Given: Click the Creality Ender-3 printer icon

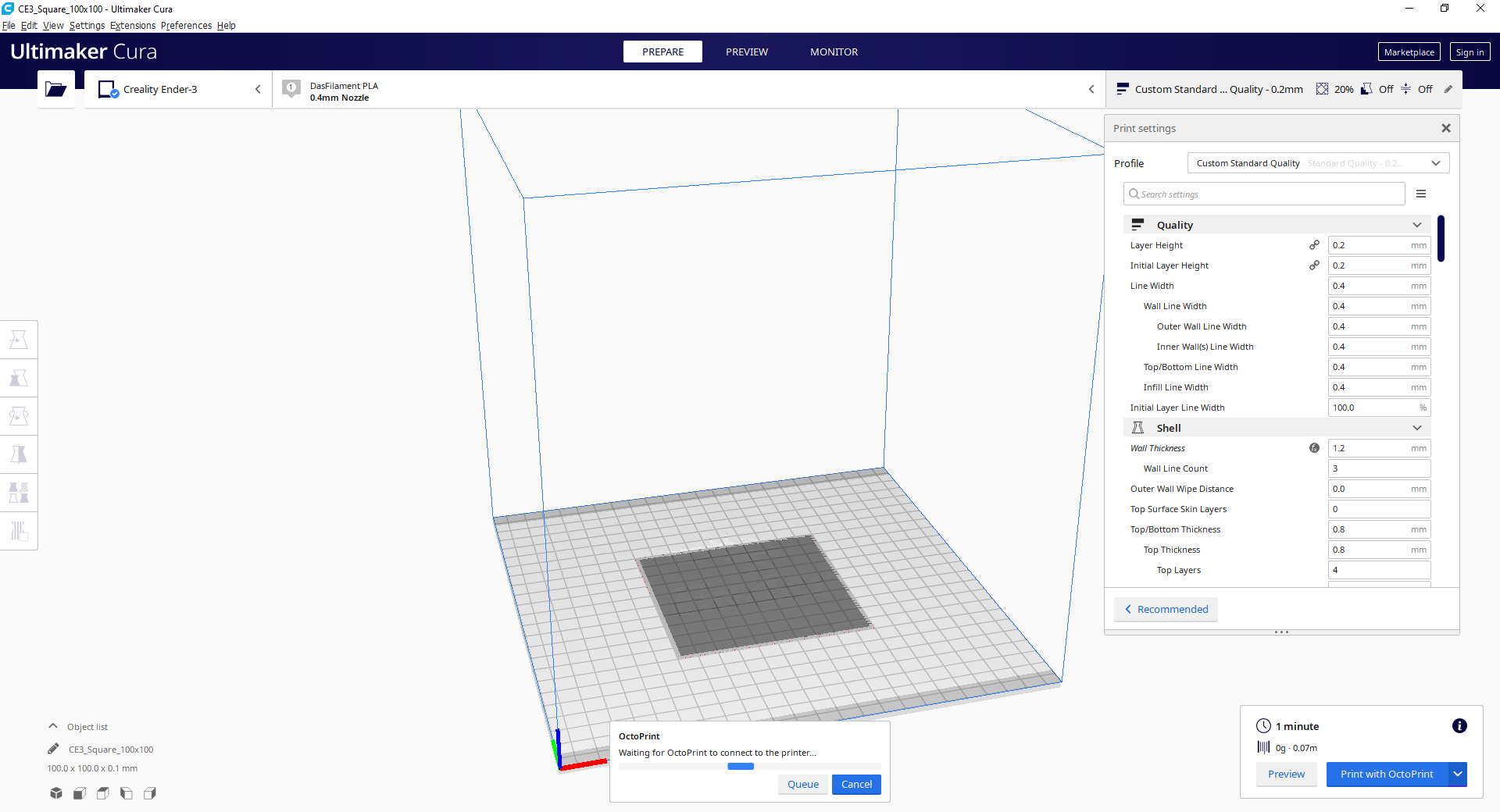Looking at the screenshot, I should point(108,89).
